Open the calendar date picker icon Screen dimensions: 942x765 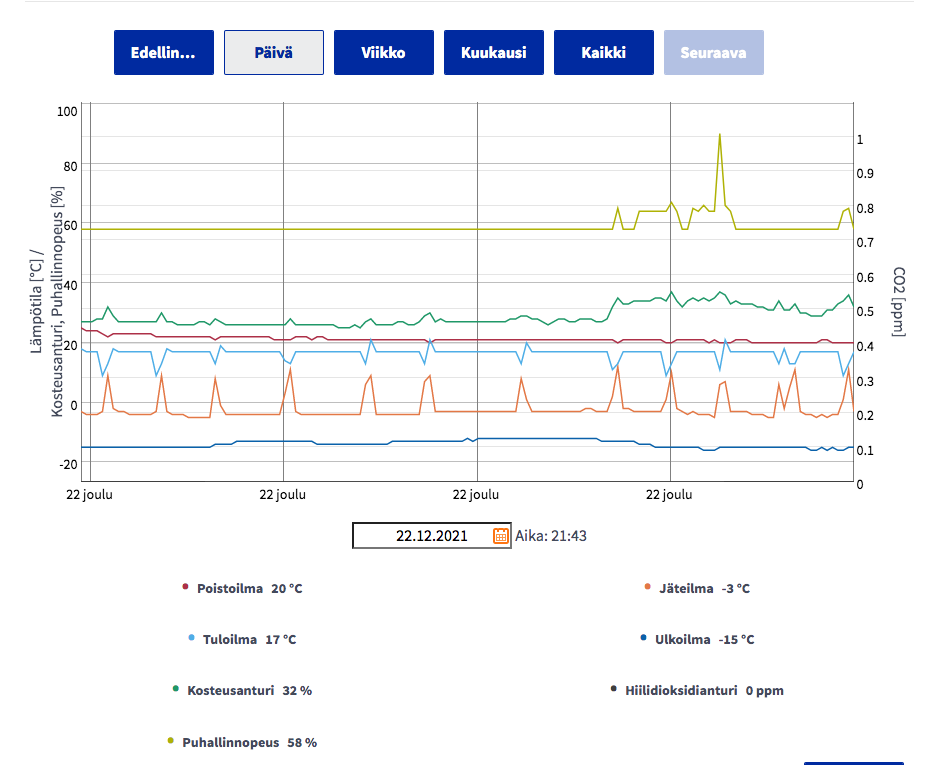[x=500, y=535]
